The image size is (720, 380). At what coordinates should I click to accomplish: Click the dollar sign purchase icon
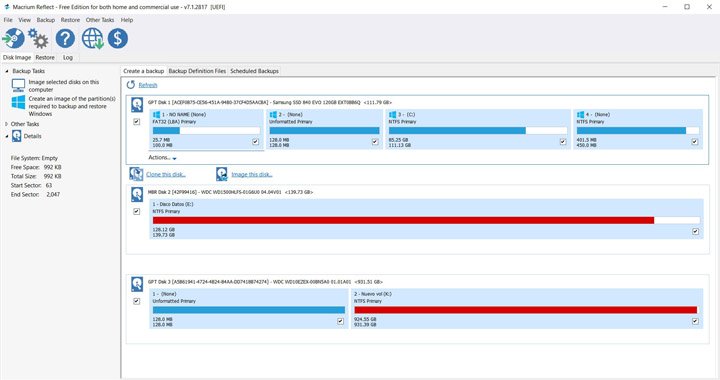coord(118,39)
